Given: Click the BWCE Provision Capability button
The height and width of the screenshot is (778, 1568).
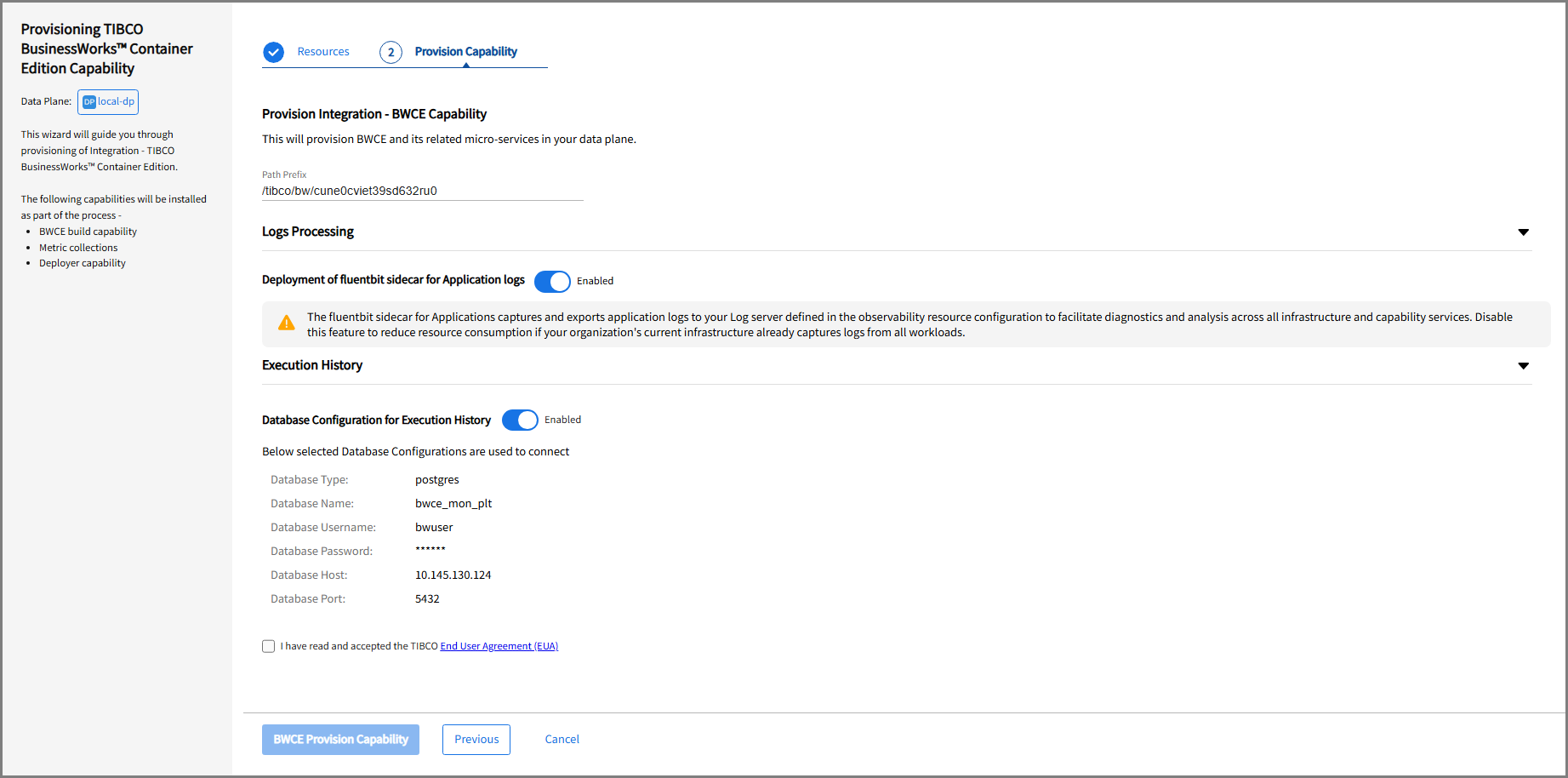Looking at the screenshot, I should point(340,740).
